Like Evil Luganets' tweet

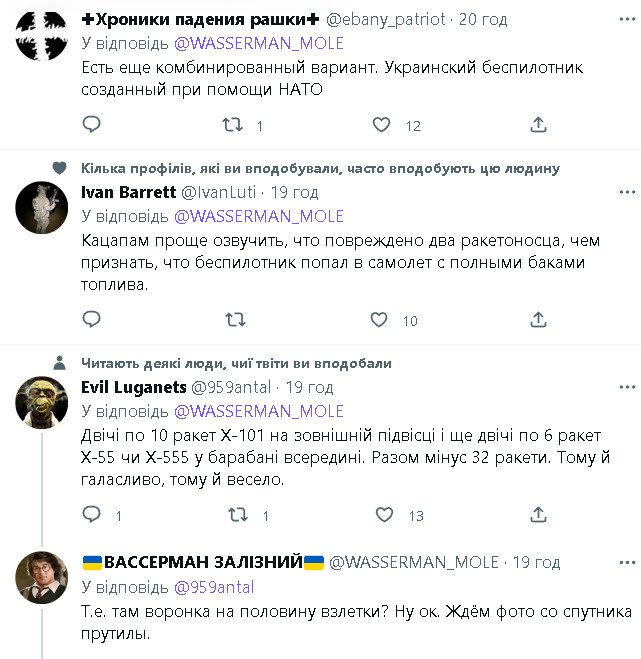click(384, 515)
